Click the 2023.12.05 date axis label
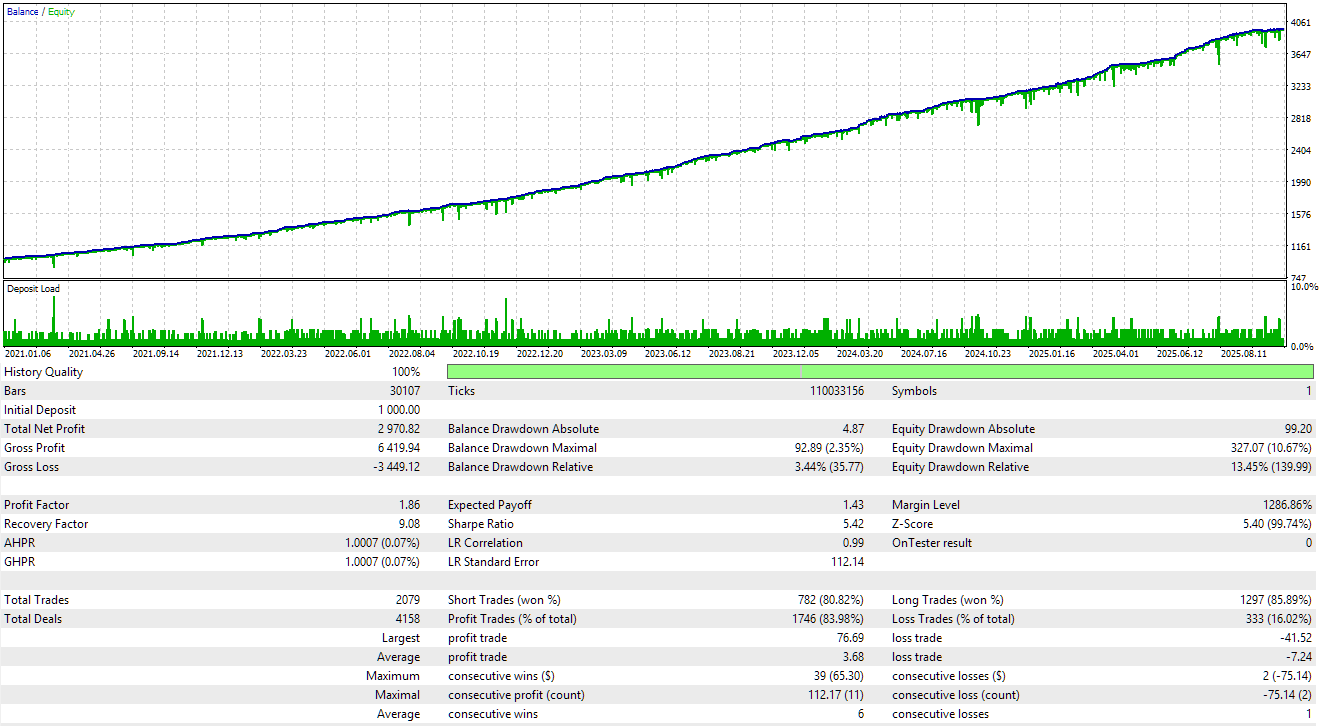 point(796,353)
